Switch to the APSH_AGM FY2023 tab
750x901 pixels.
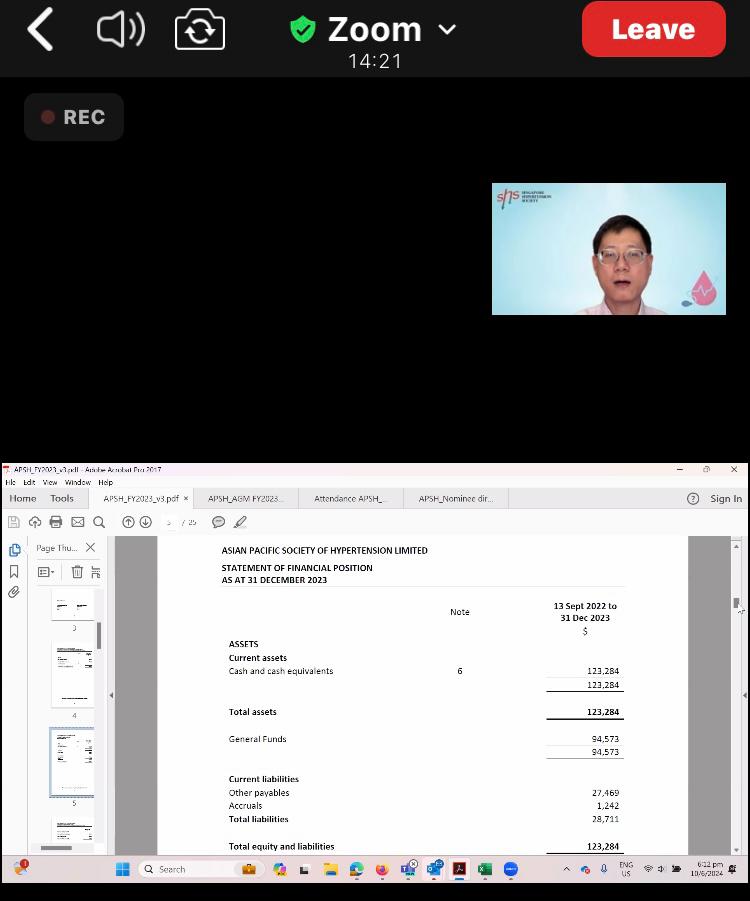tap(245, 498)
